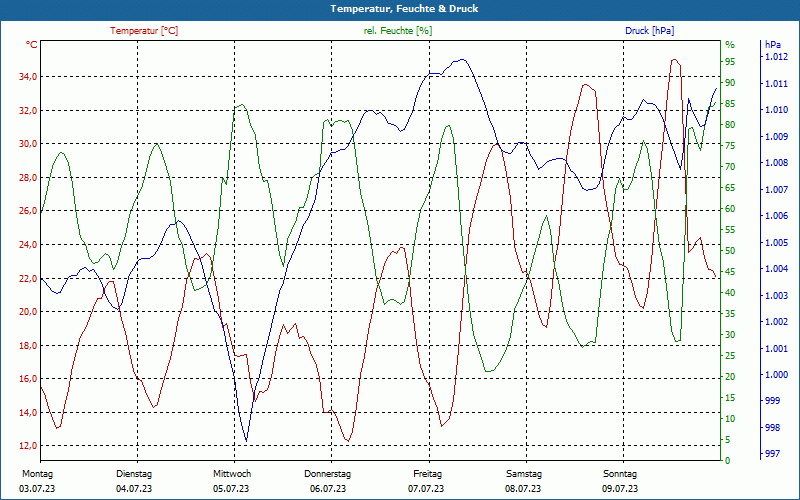Click the 998 pressure axis value
Screen dimensions: 800x500
[x=772, y=428]
